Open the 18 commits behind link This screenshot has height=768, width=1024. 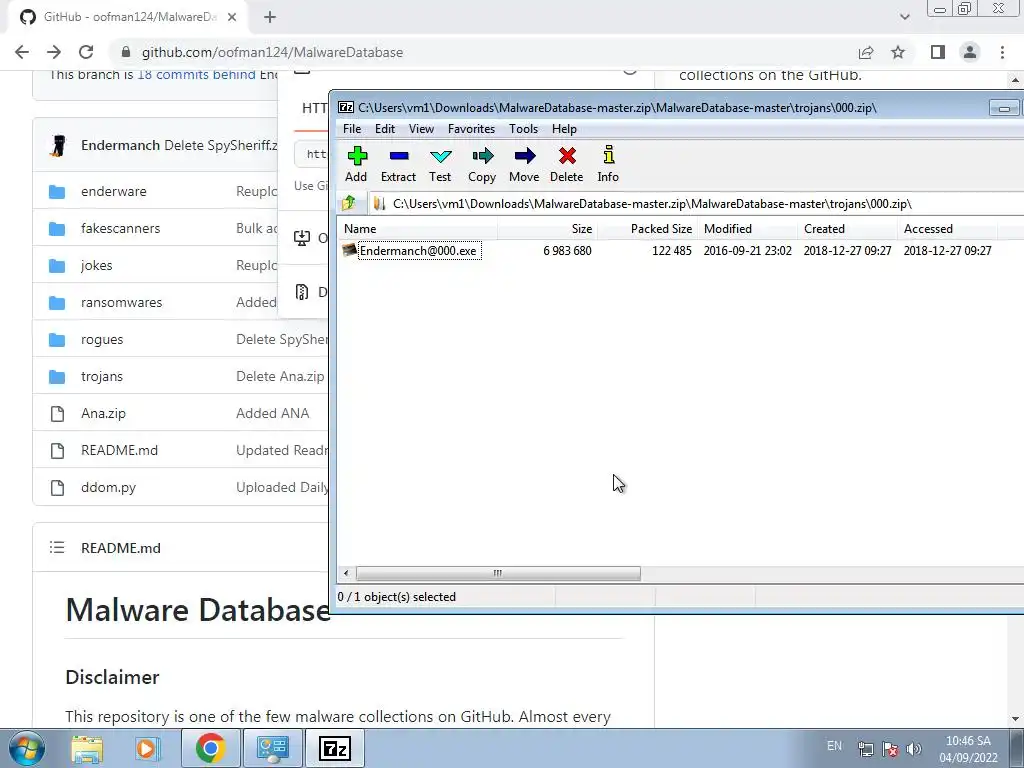click(x=196, y=74)
